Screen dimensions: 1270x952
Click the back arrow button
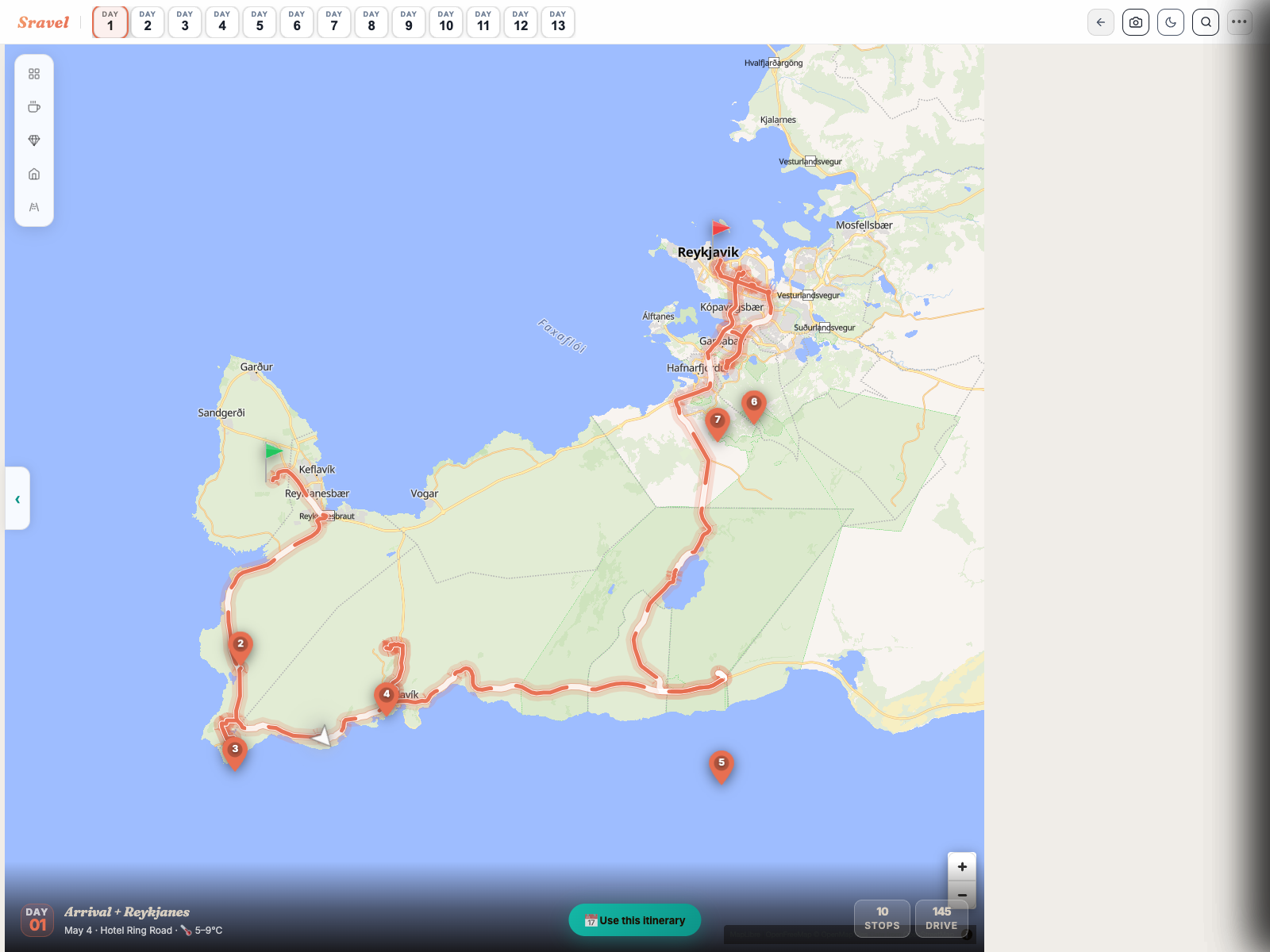pos(1101,22)
